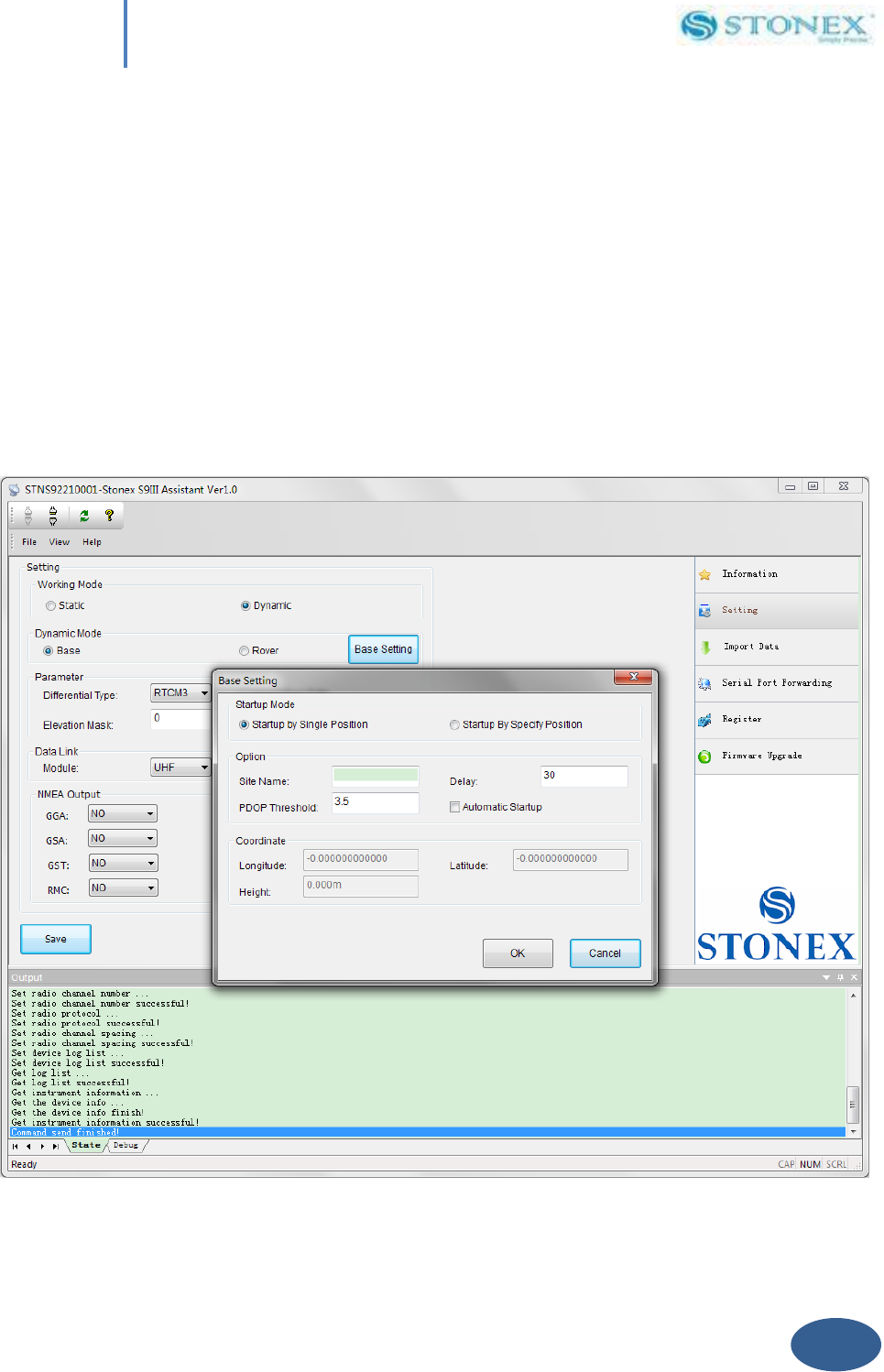The image size is (884, 1372).
Task: Switch to the State output tab
Action: 86,1146
